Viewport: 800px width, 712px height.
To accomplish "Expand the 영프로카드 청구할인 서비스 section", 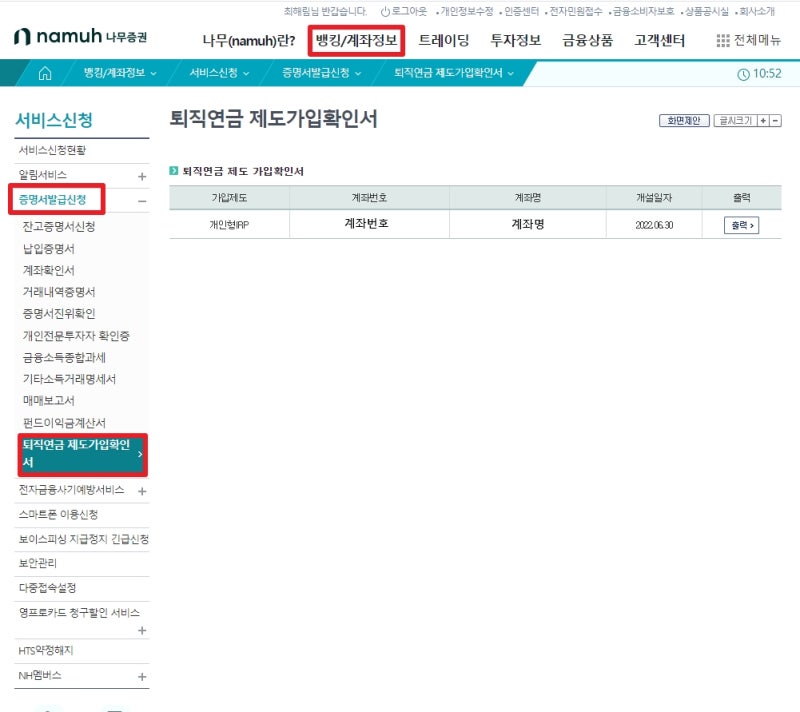I will (141, 630).
